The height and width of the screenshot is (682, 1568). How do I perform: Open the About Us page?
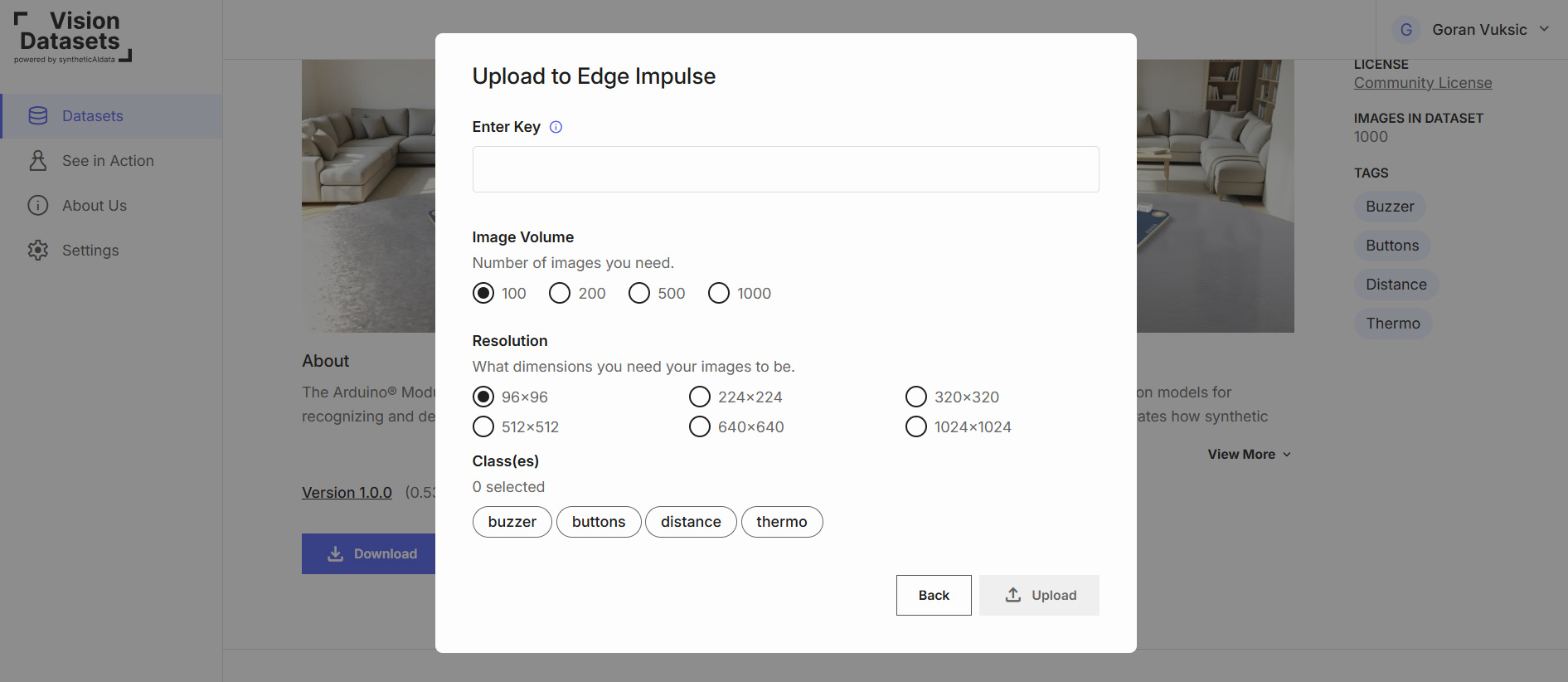pos(112,206)
